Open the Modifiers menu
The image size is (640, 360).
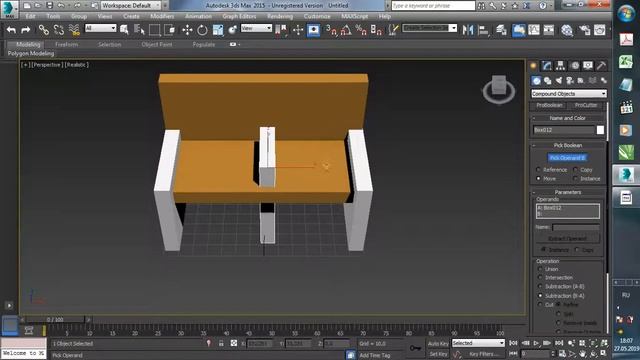pos(162,16)
